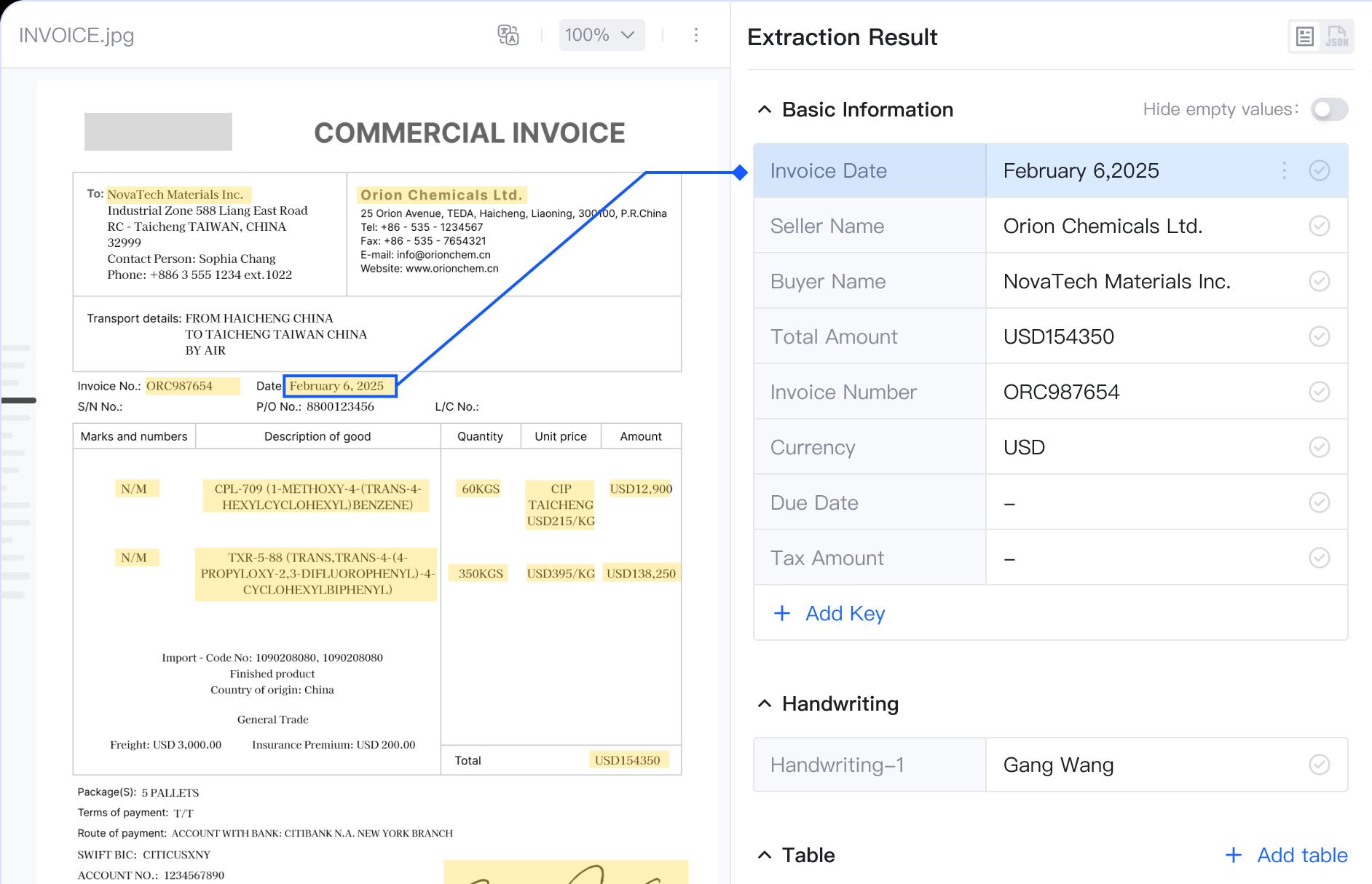Confirm the Invoice Date value checkmark
This screenshot has width=1372, height=884.
[x=1320, y=170]
